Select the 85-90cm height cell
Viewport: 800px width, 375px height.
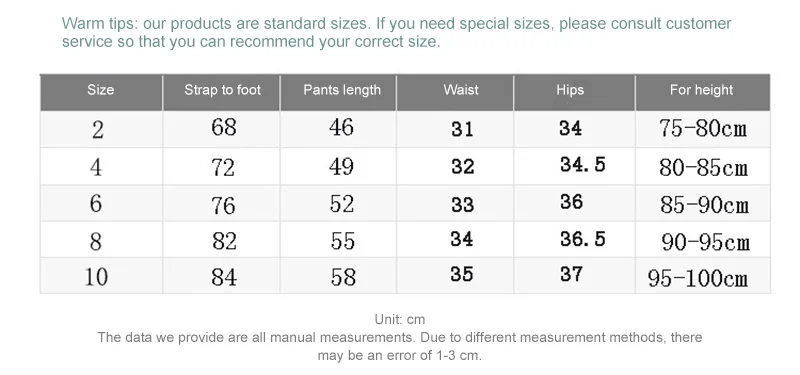pyautogui.click(x=704, y=205)
